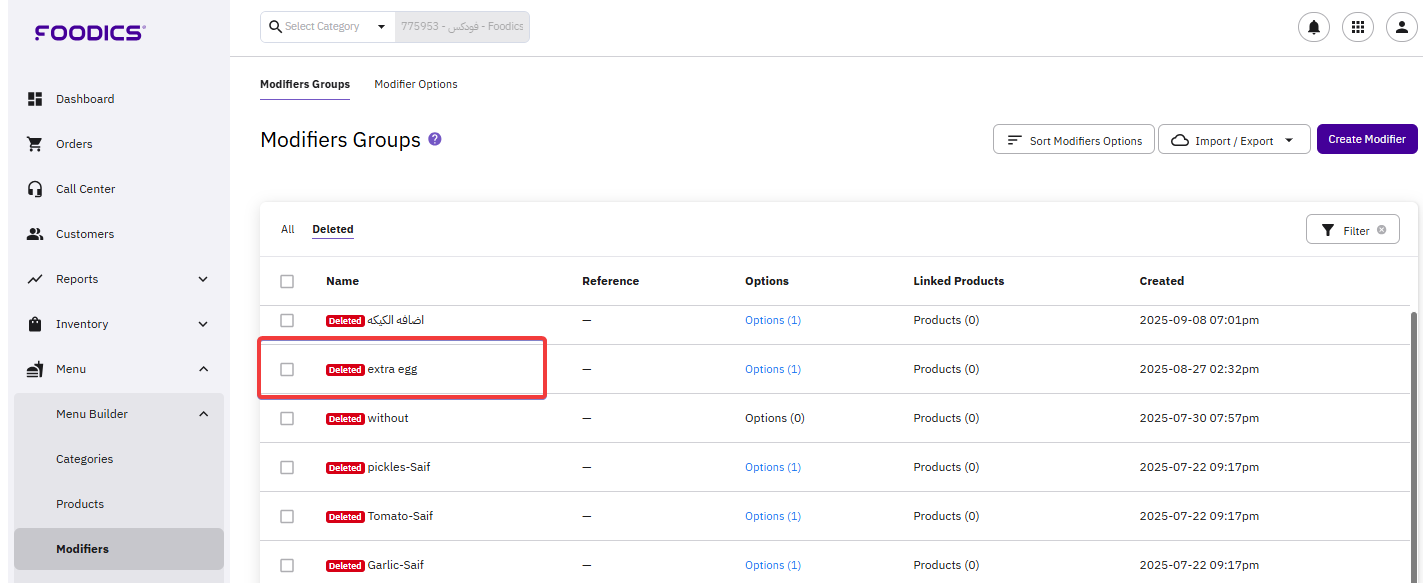Viewport: 1423px width, 583px height.
Task: Click the help question mark icon
Action: tap(435, 139)
